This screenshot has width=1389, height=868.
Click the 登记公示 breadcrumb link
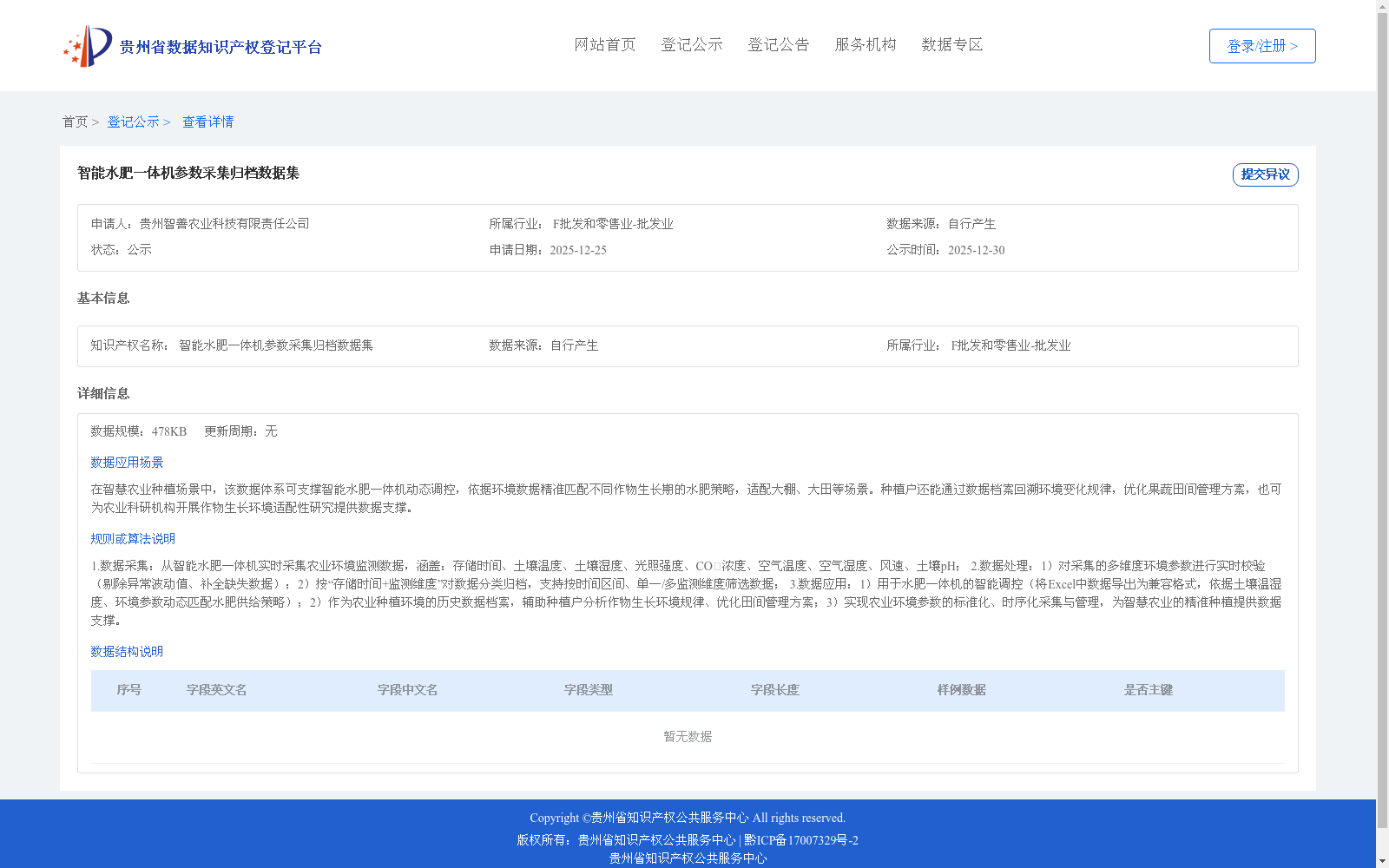pyautogui.click(x=133, y=122)
